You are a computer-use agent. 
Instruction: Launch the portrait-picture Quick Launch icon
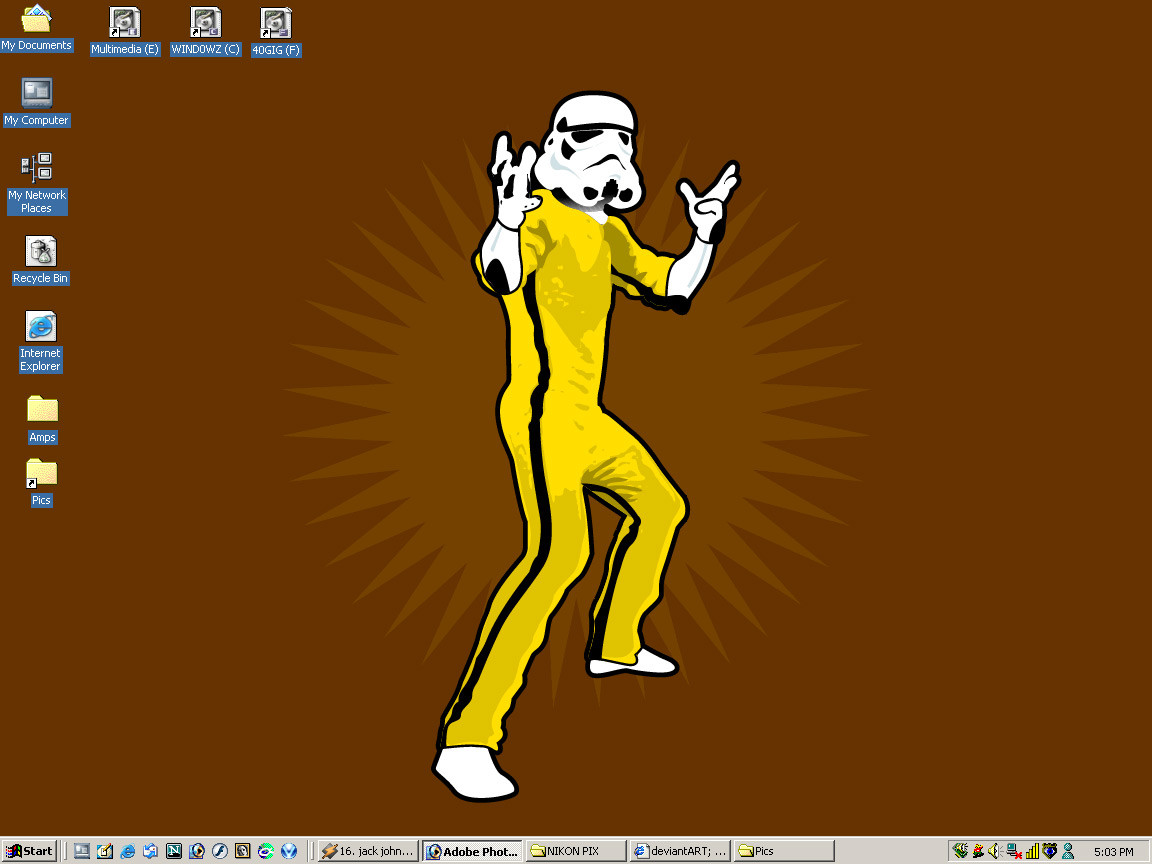click(242, 851)
